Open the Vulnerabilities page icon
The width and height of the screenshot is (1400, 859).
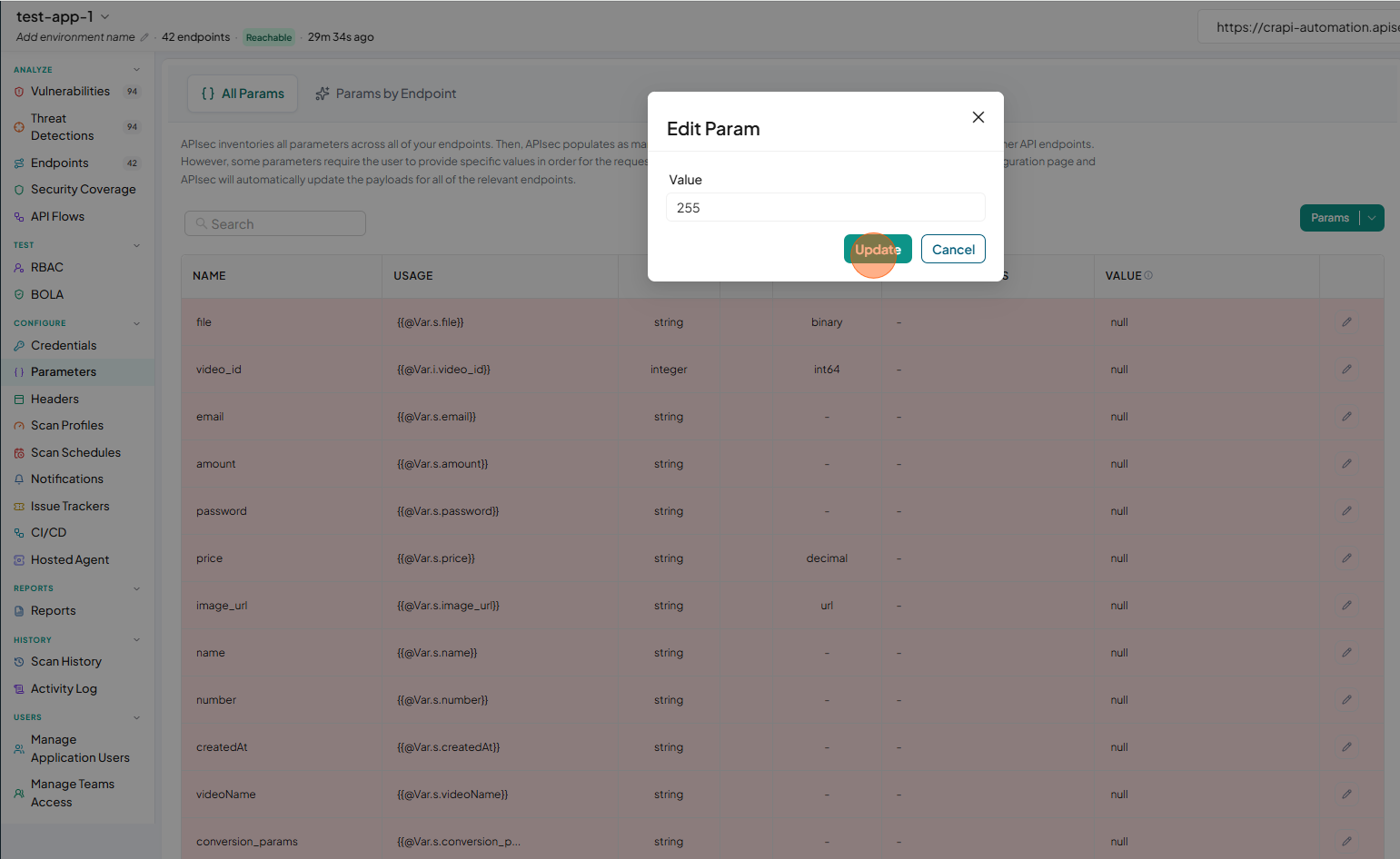tap(19, 92)
